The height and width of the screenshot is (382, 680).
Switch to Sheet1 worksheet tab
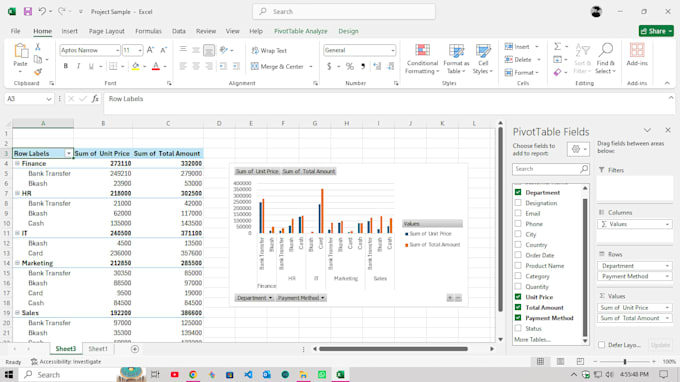[98, 349]
